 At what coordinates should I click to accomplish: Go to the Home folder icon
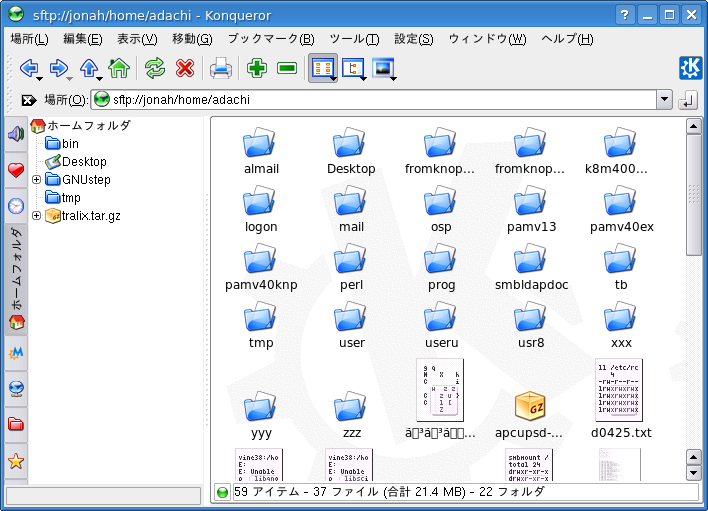119,68
